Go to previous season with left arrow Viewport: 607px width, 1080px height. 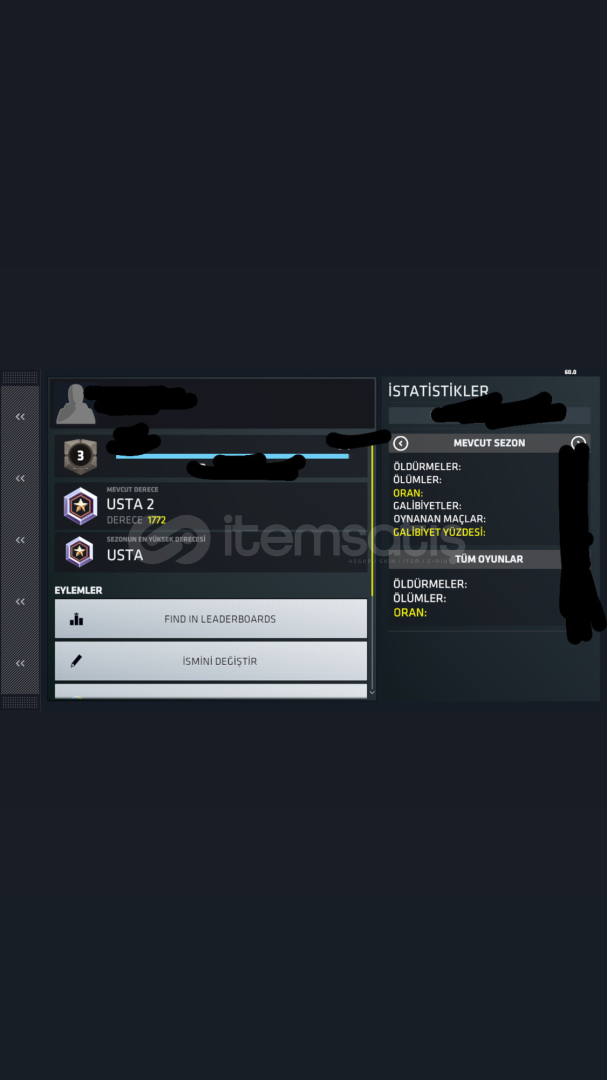(401, 444)
